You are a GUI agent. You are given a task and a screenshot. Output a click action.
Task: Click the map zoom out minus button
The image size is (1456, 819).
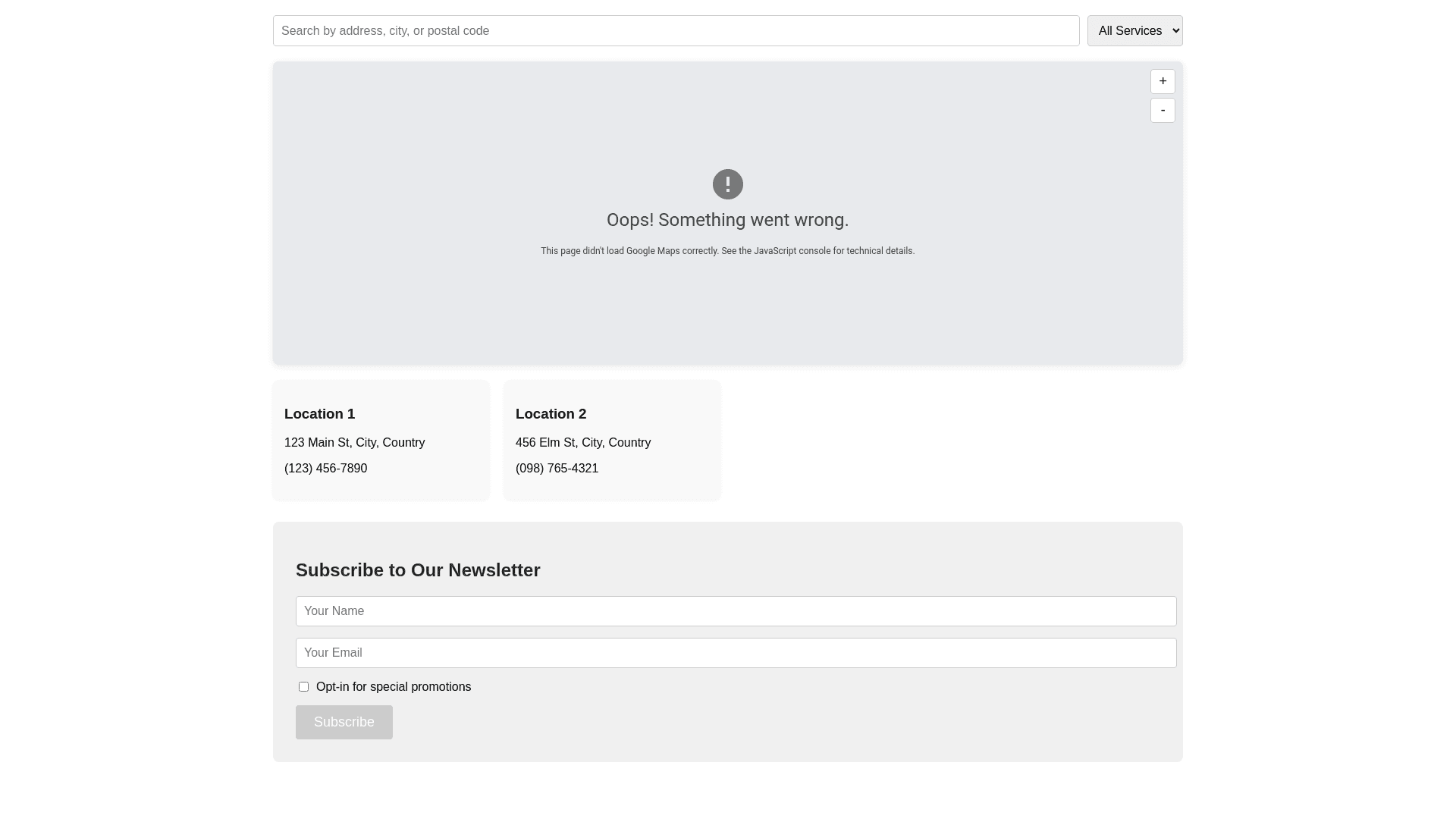coord(1163,111)
